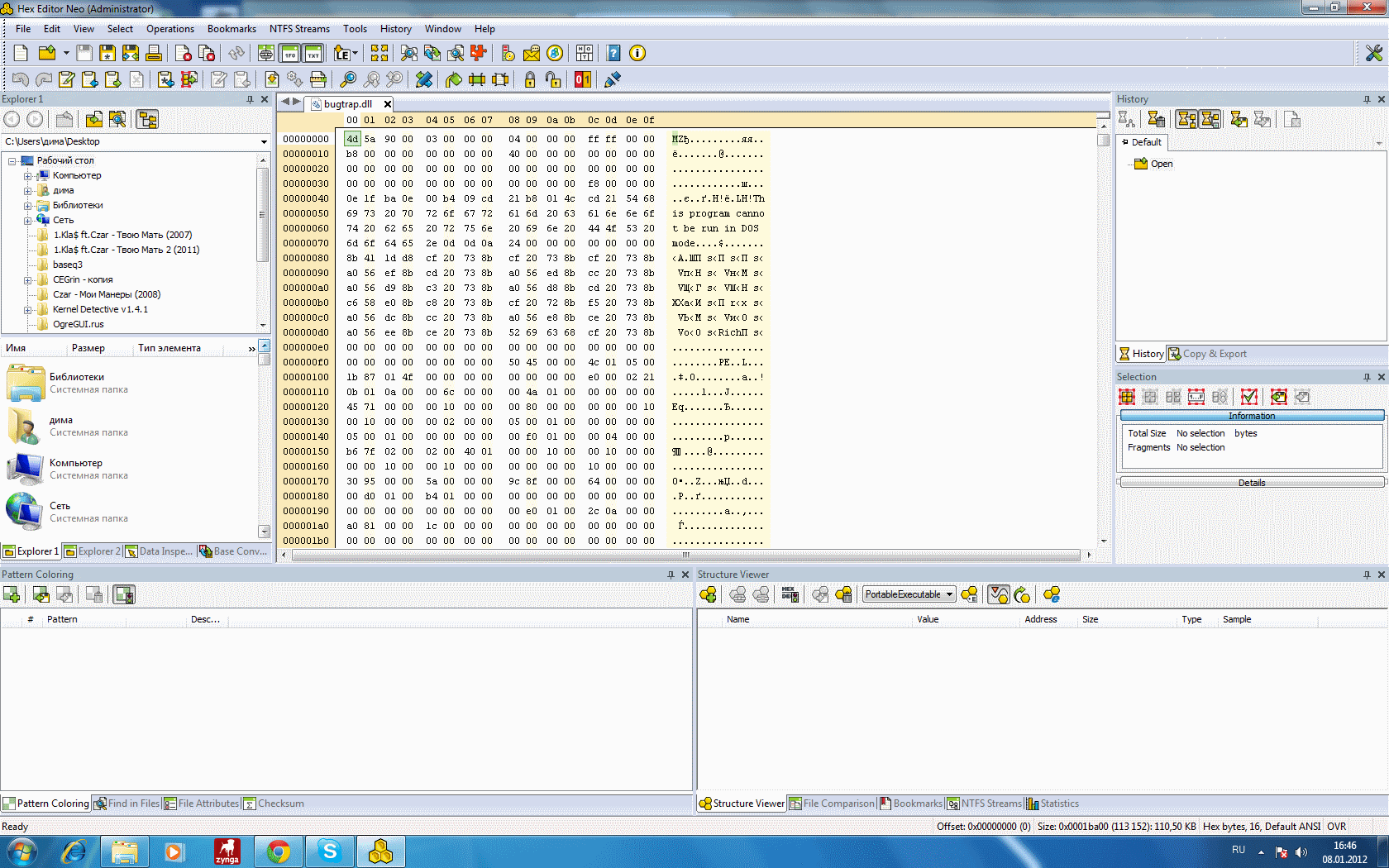The height and width of the screenshot is (868, 1389).
Task: Click the Имя column header in Explorer
Action: pos(33,348)
